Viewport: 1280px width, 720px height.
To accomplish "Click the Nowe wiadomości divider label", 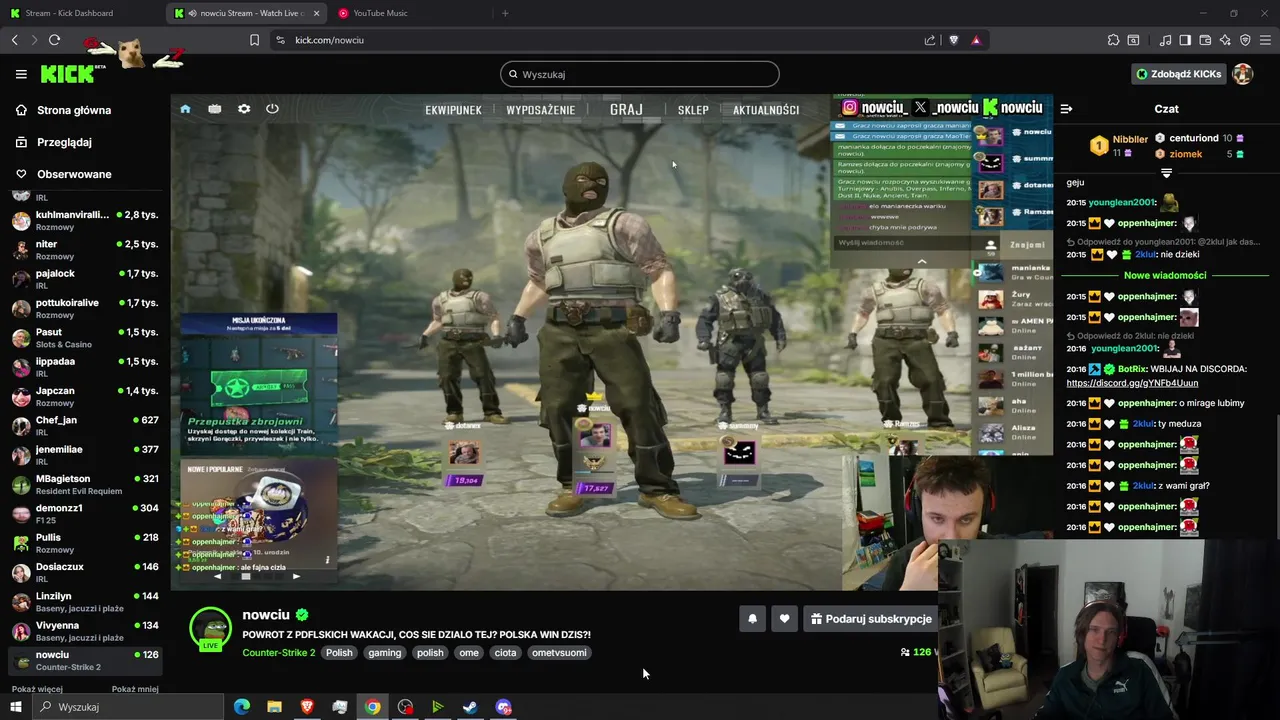I will pyautogui.click(x=1165, y=275).
